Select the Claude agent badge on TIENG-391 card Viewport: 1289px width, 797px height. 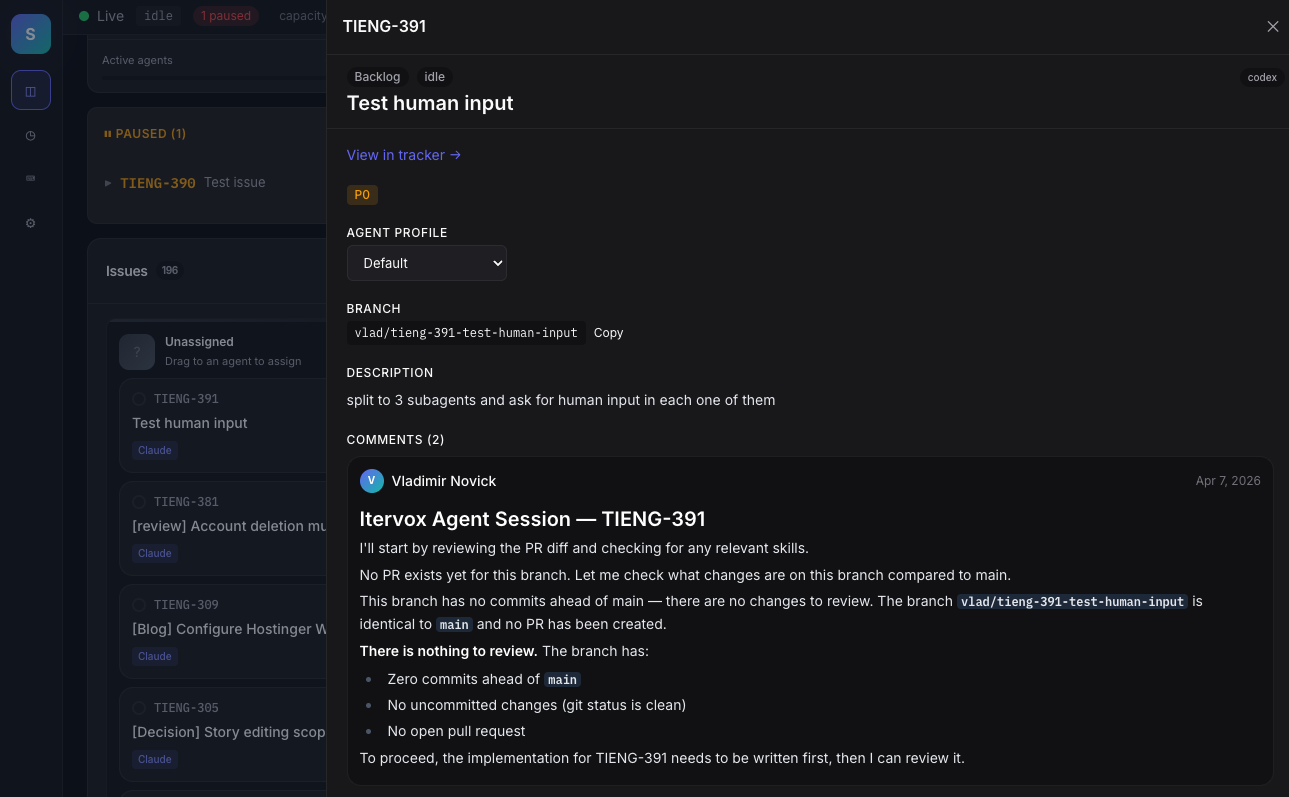point(154,450)
